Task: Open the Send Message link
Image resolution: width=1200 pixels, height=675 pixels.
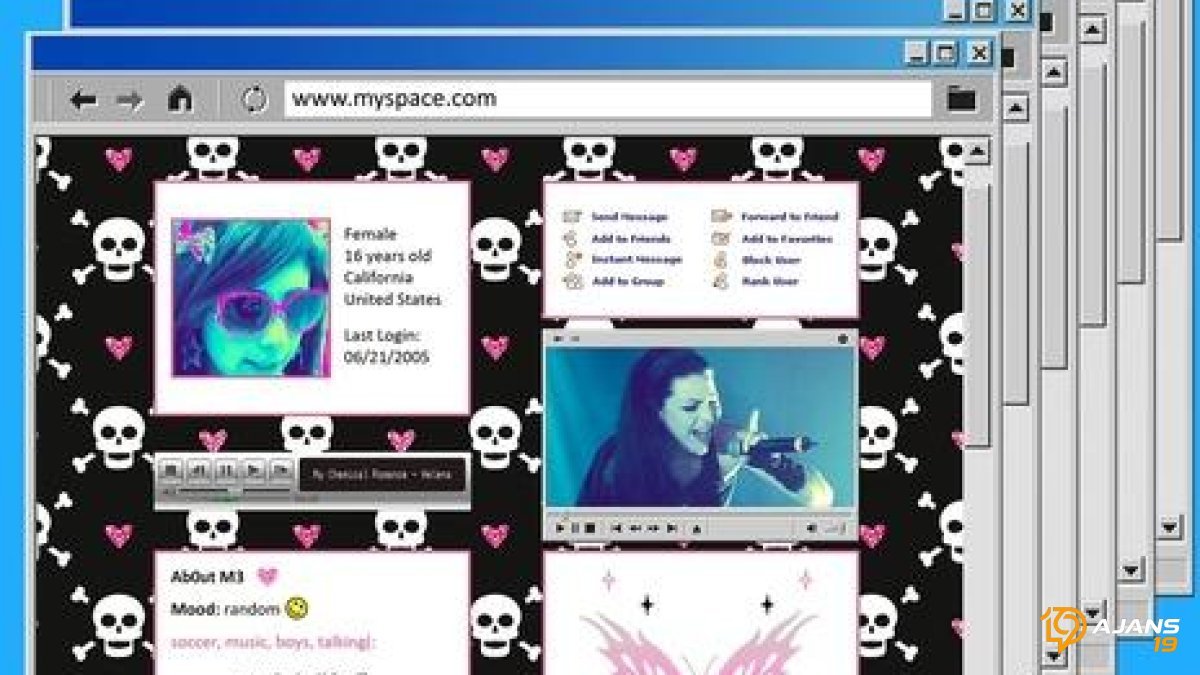Action: (630, 217)
